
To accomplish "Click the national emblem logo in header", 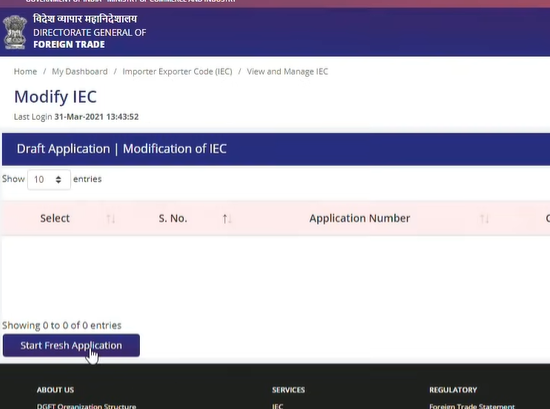I will pos(14,32).
